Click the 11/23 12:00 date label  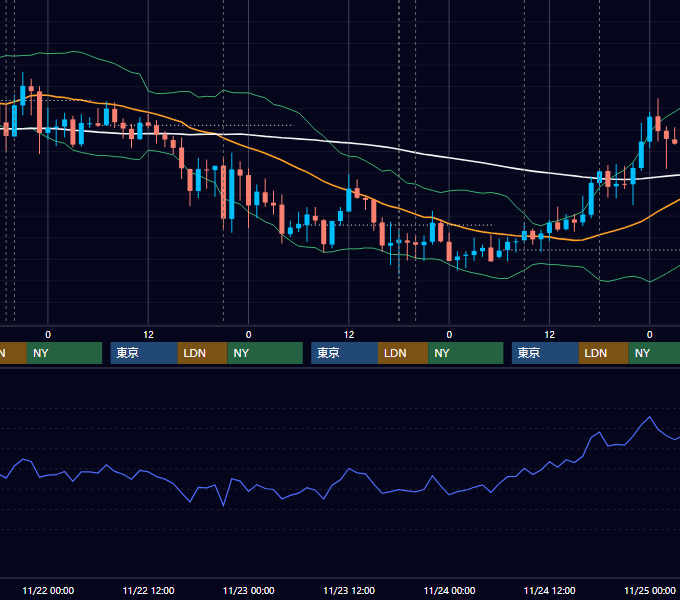(349, 590)
